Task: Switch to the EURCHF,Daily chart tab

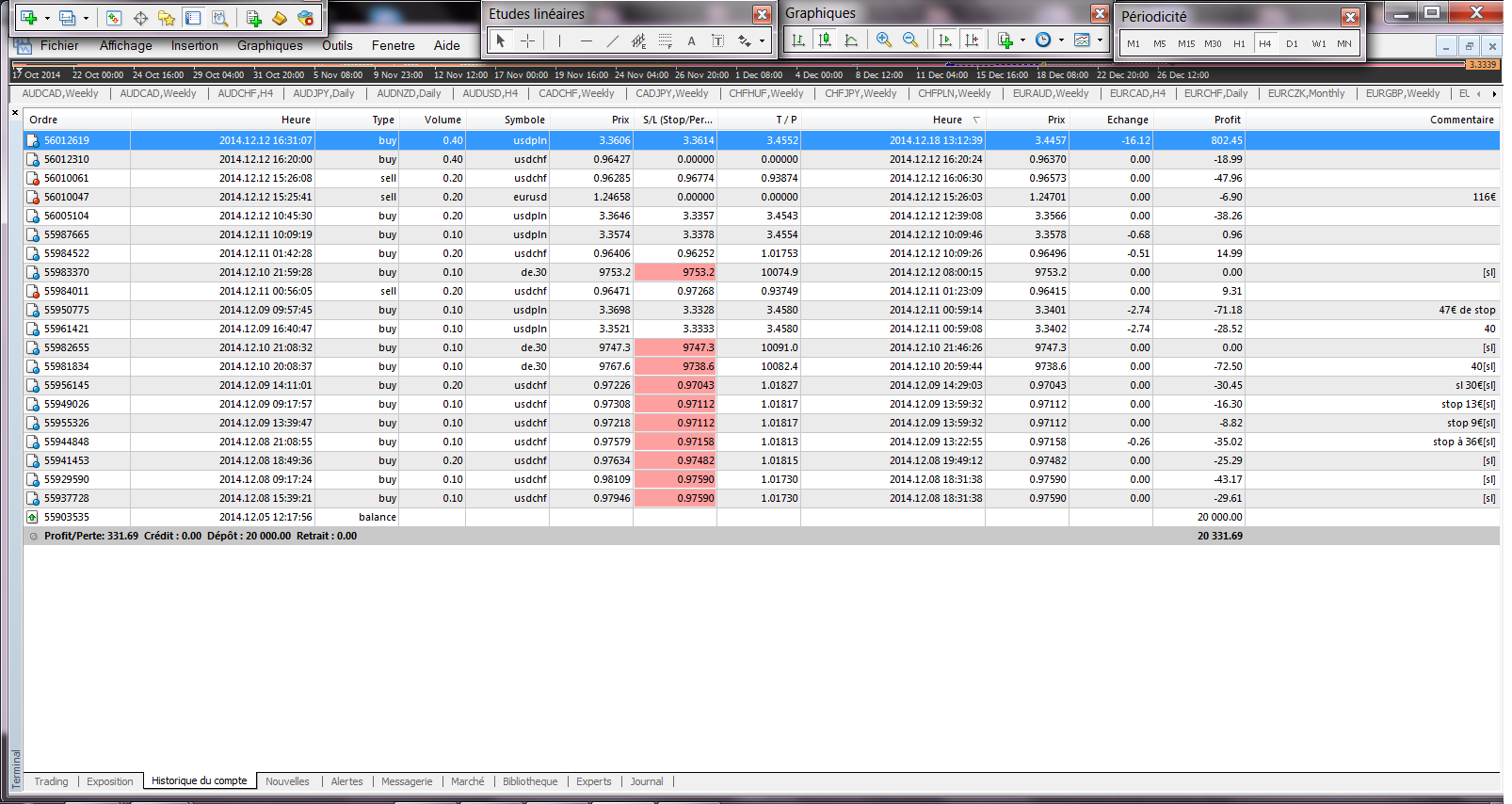Action: [x=1215, y=93]
